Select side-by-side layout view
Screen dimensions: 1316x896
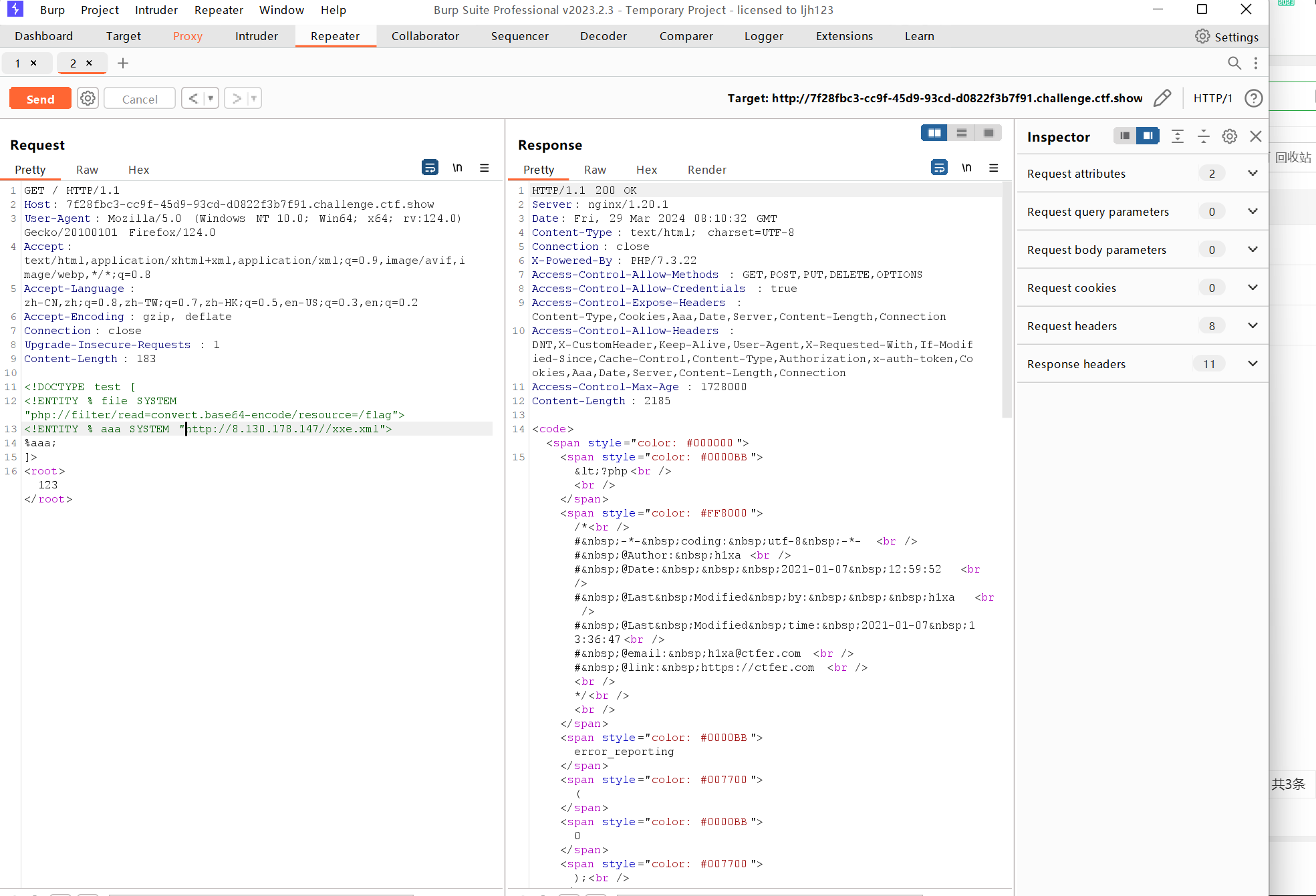(934, 133)
